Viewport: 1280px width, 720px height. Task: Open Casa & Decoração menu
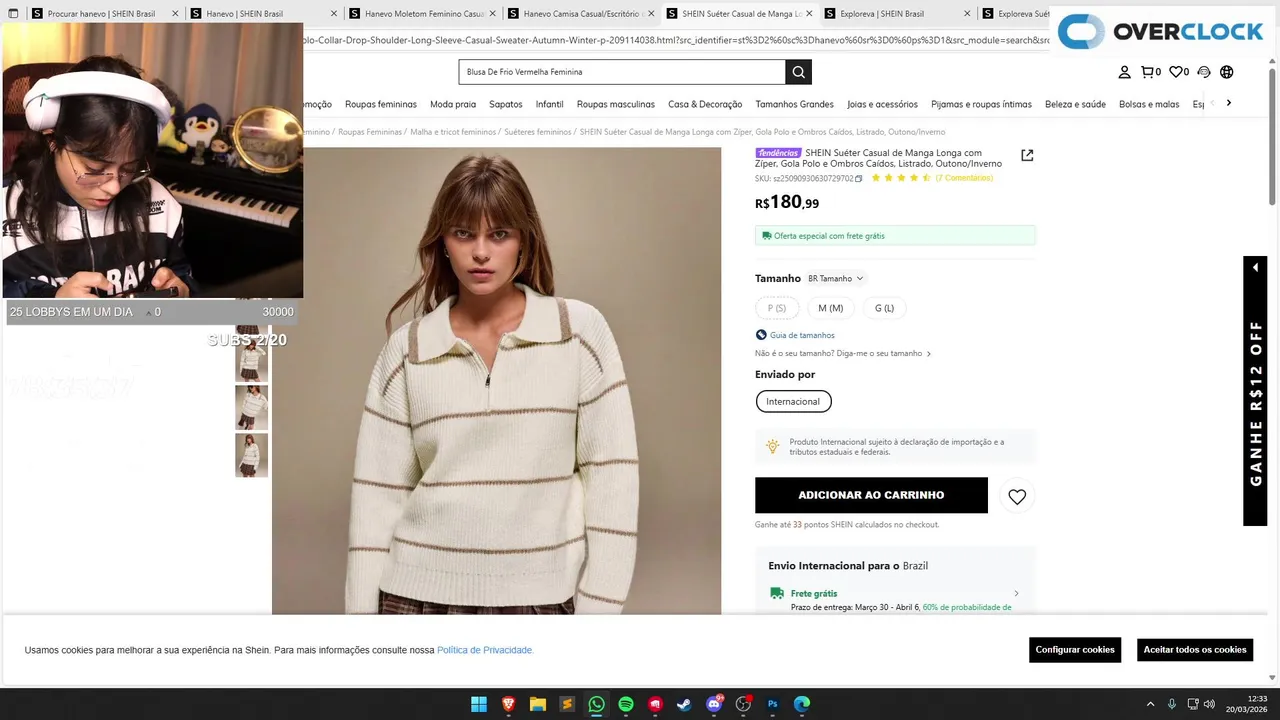pyautogui.click(x=705, y=104)
